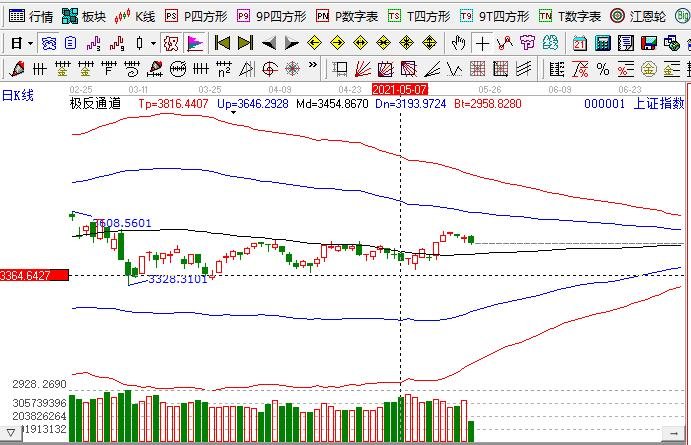Image resolution: width=691 pixels, height=445 pixels.
Task: Open the K线 candlestick chart tab
Action: tap(134, 17)
